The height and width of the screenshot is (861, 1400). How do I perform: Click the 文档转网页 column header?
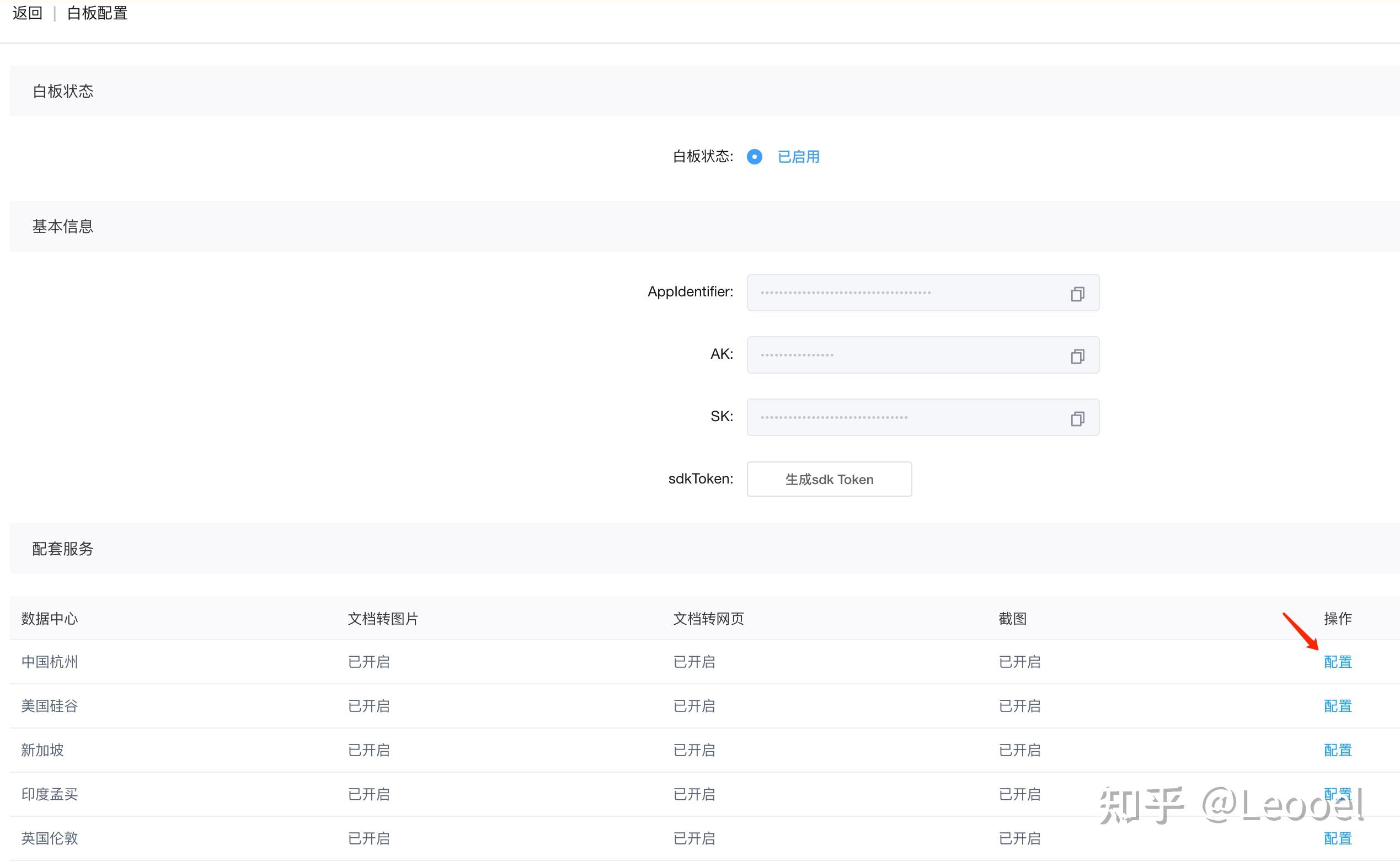708,618
